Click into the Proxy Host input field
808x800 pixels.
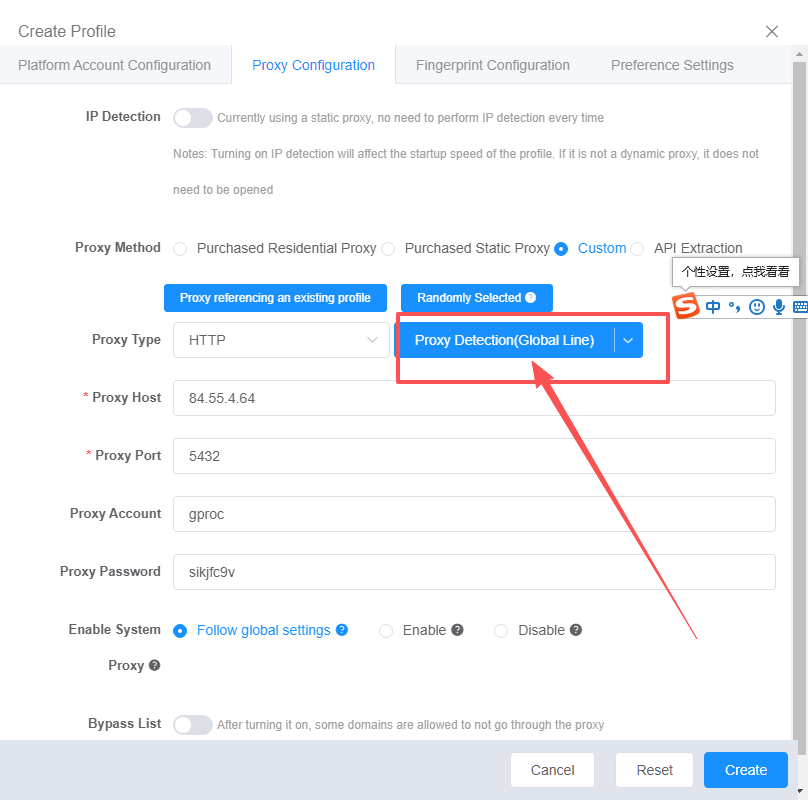click(474, 398)
